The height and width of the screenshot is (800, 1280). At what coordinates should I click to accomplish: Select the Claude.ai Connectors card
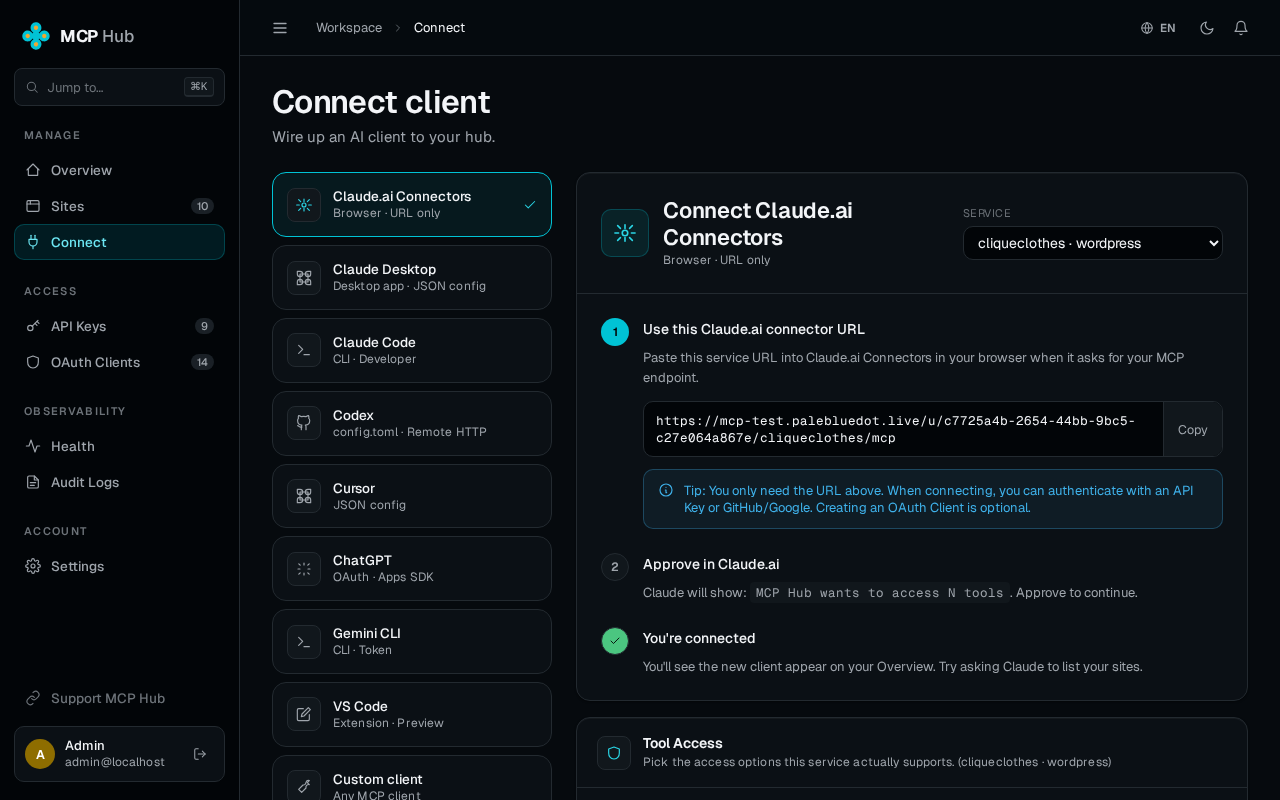click(x=412, y=205)
